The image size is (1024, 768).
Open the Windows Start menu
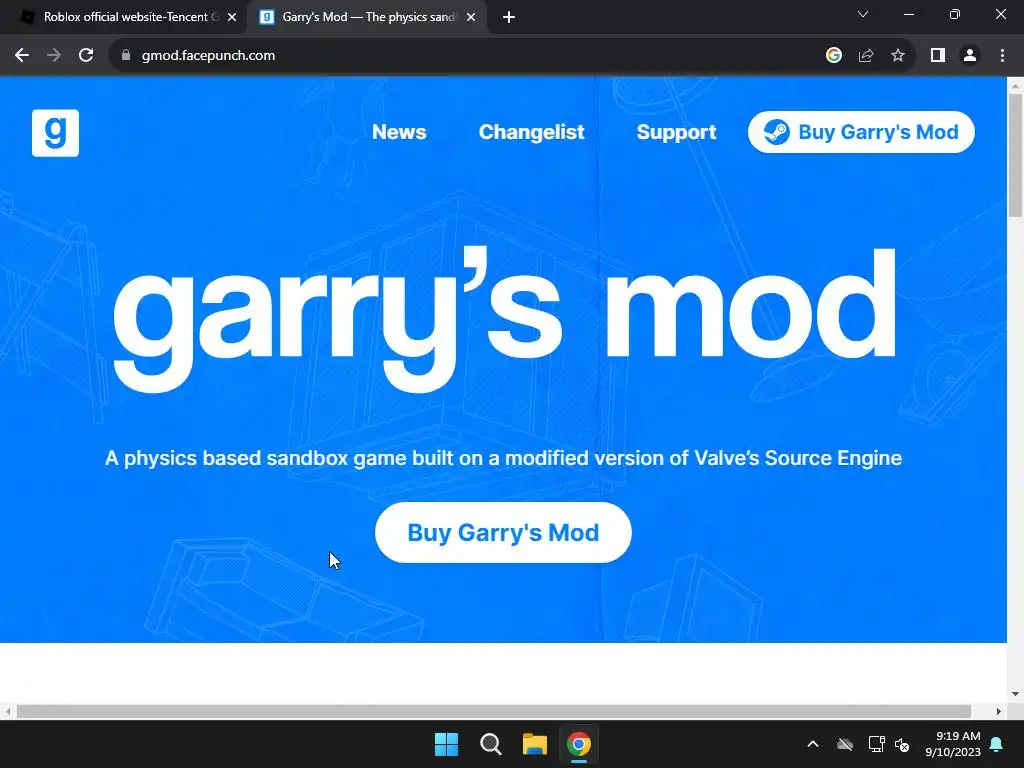pos(447,744)
